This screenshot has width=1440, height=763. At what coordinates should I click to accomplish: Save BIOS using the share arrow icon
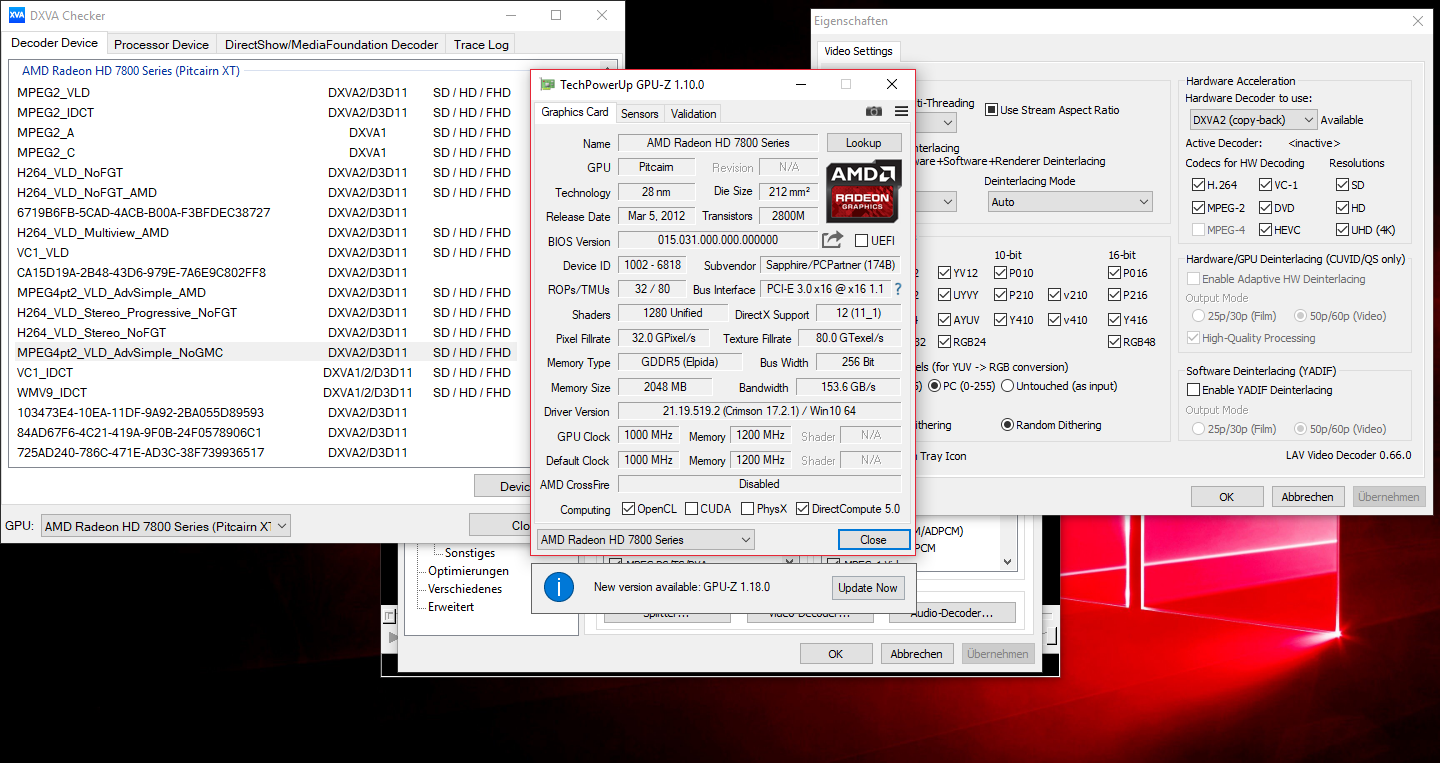[832, 240]
